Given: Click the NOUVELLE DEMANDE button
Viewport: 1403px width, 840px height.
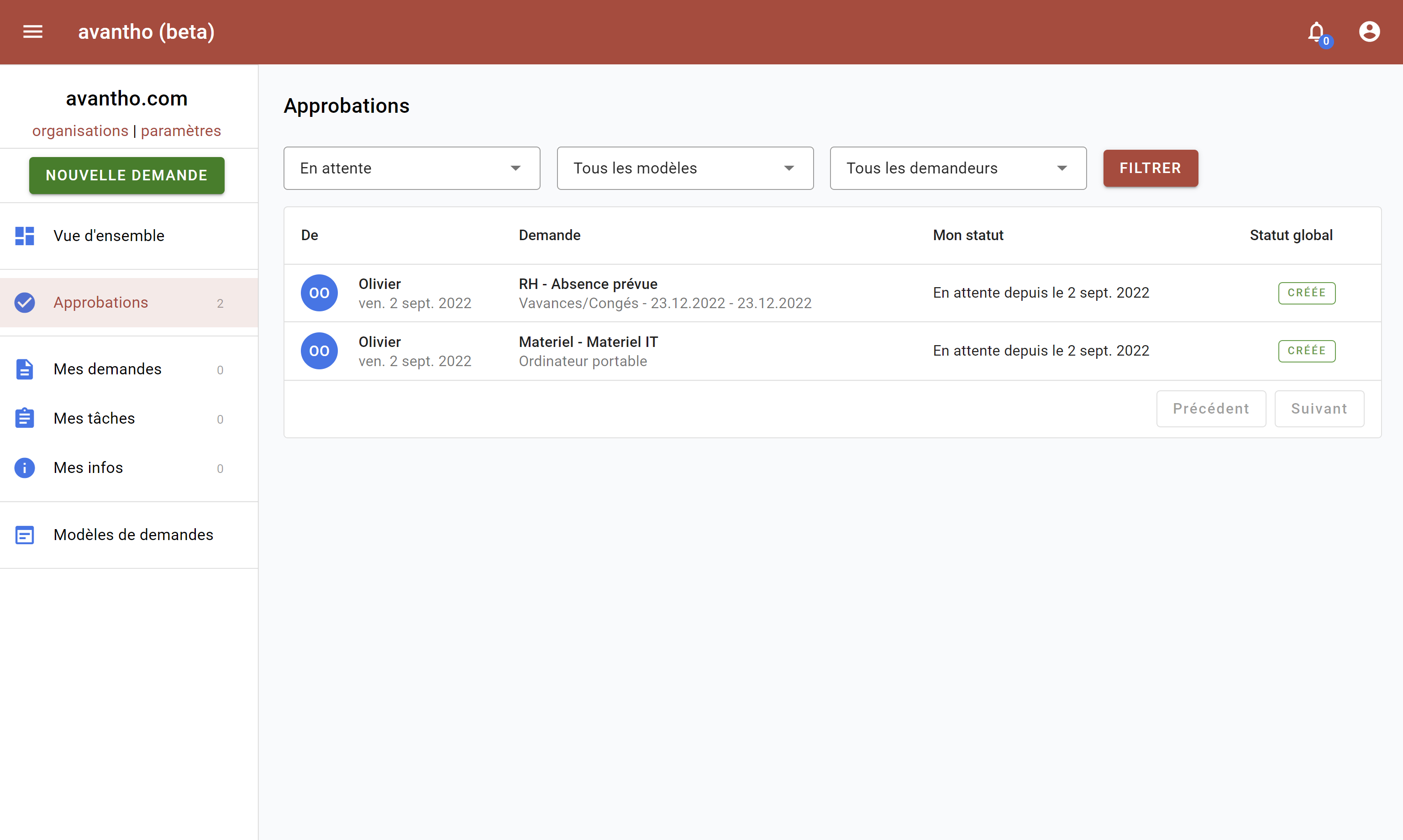Looking at the screenshot, I should pyautogui.click(x=127, y=175).
